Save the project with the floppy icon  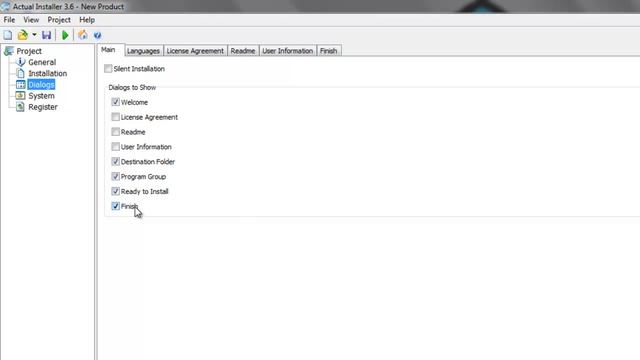[47, 35]
